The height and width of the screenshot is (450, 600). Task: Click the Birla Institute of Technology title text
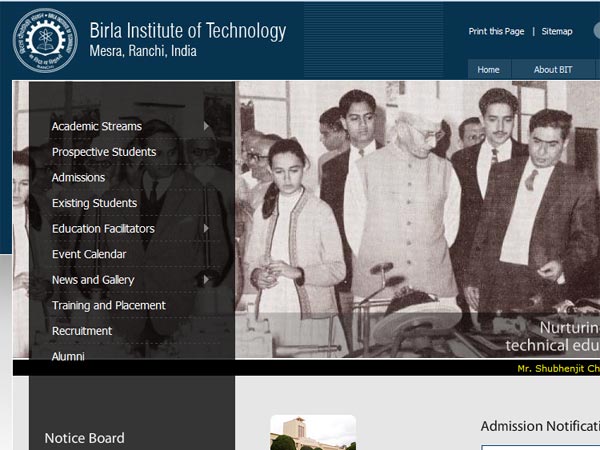tap(187, 31)
